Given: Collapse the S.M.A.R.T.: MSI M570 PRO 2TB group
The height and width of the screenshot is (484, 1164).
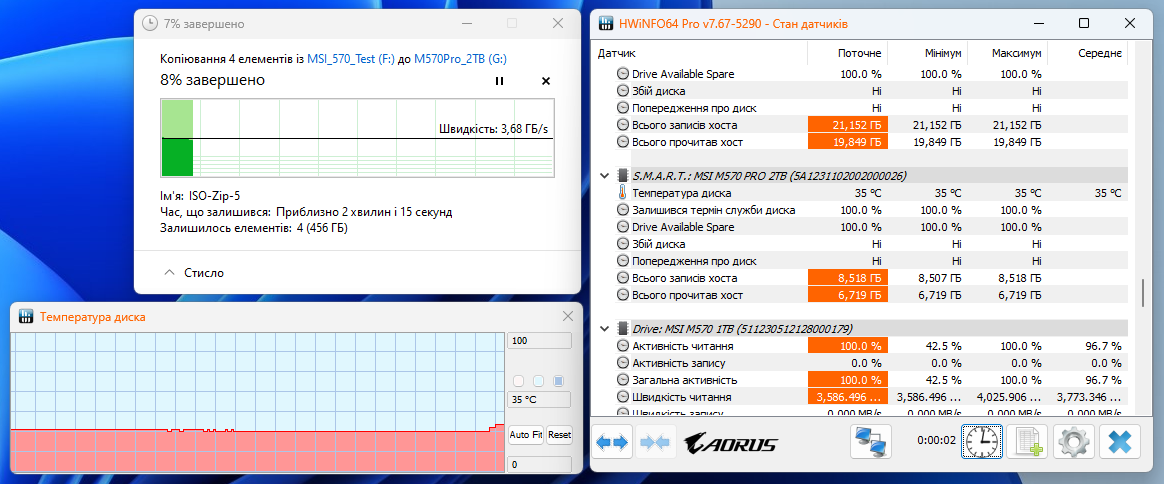Looking at the screenshot, I should point(604,176).
